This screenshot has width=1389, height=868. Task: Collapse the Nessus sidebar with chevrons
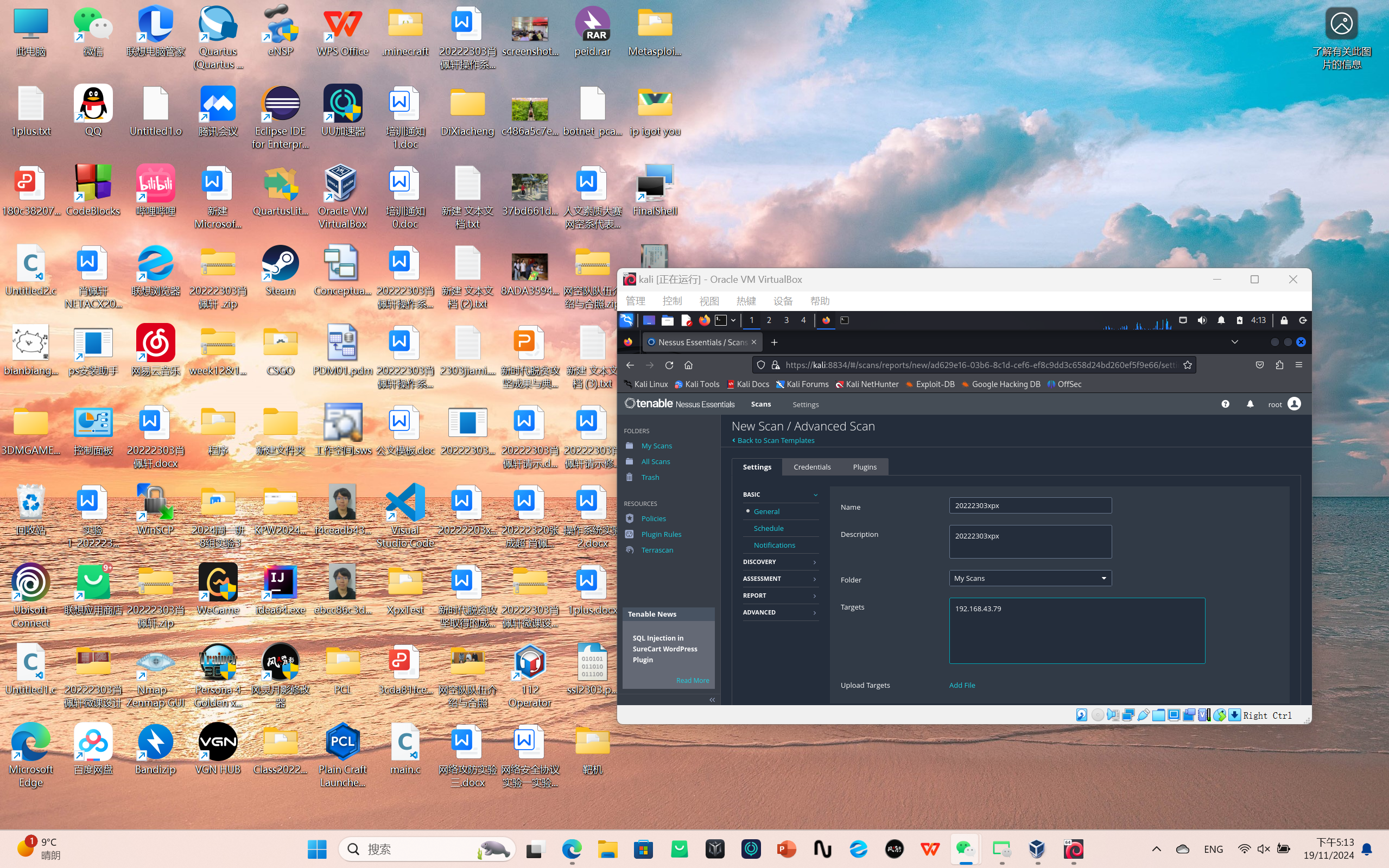click(712, 700)
